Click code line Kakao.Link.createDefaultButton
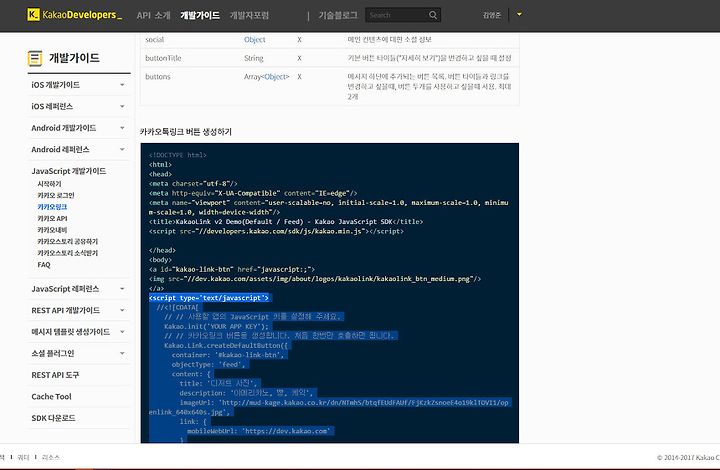Screen dimensions: 720x470 225,346
